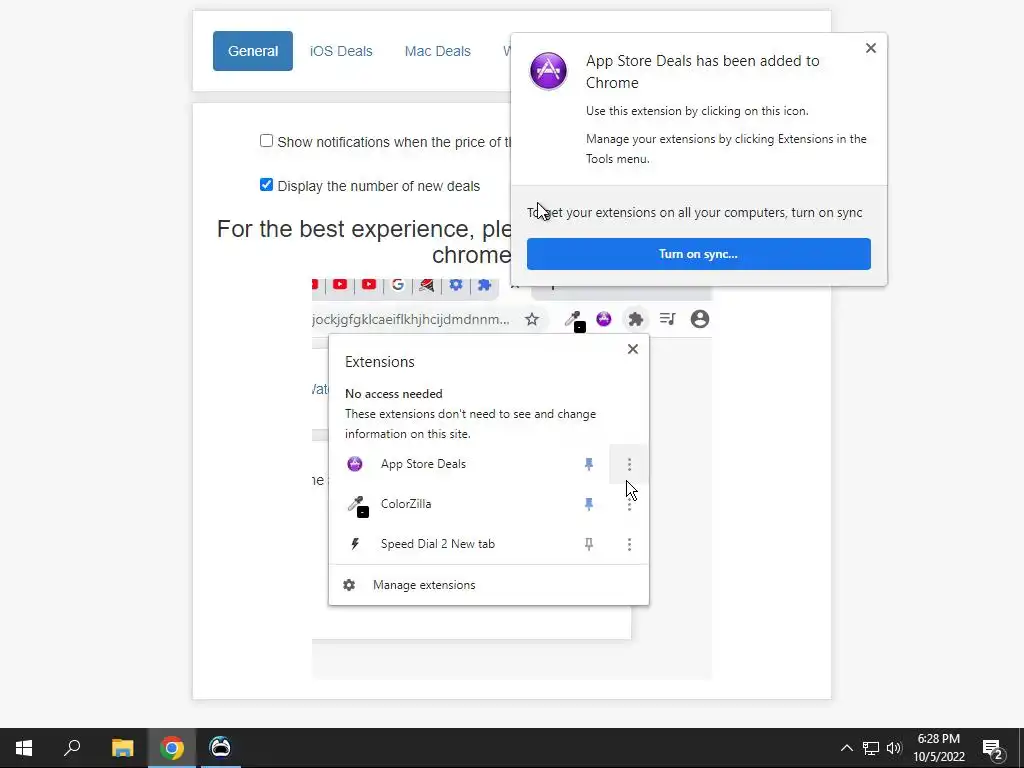Screen dimensions: 1024x768
Task: Open File Explorer from taskbar
Action: [122, 748]
